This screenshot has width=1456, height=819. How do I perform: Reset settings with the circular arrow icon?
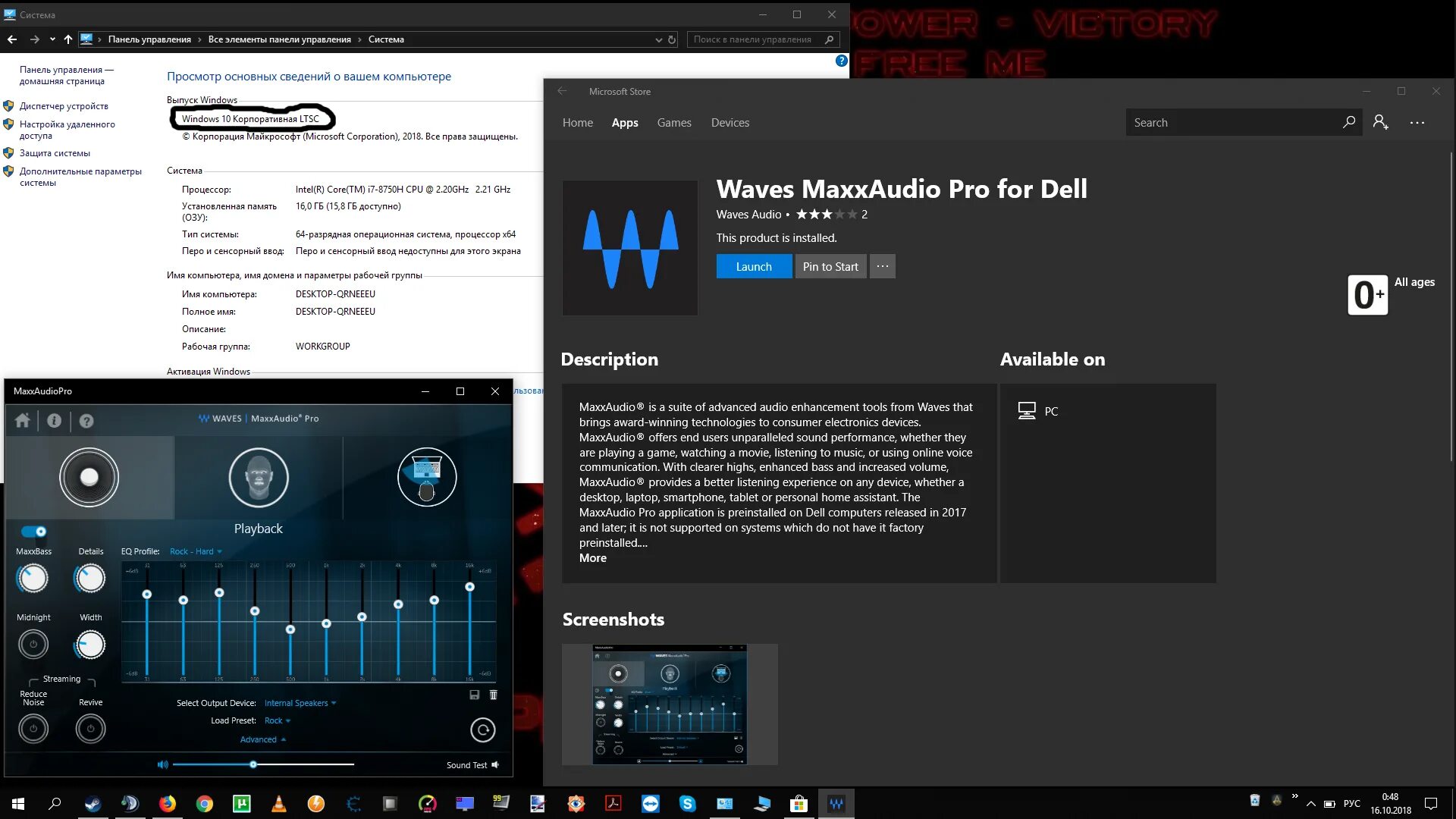click(x=483, y=730)
